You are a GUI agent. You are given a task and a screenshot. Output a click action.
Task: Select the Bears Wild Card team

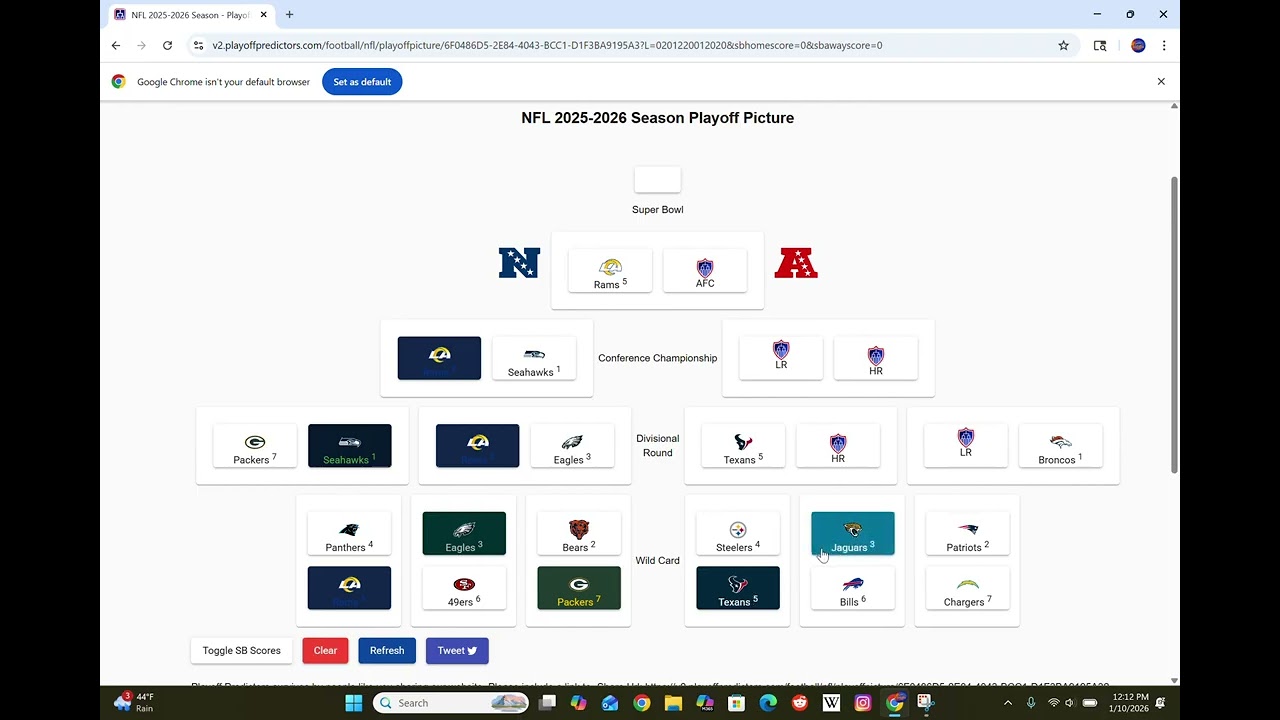coord(579,534)
